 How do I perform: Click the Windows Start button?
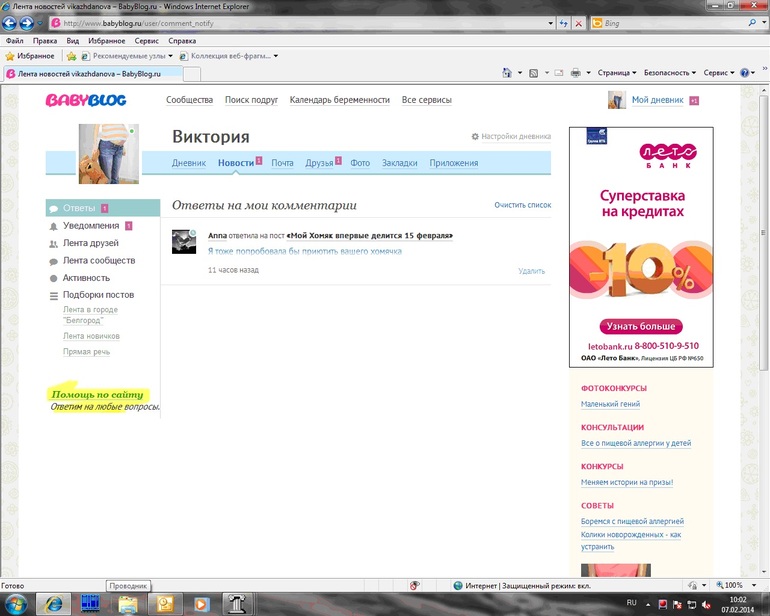pos(16,604)
